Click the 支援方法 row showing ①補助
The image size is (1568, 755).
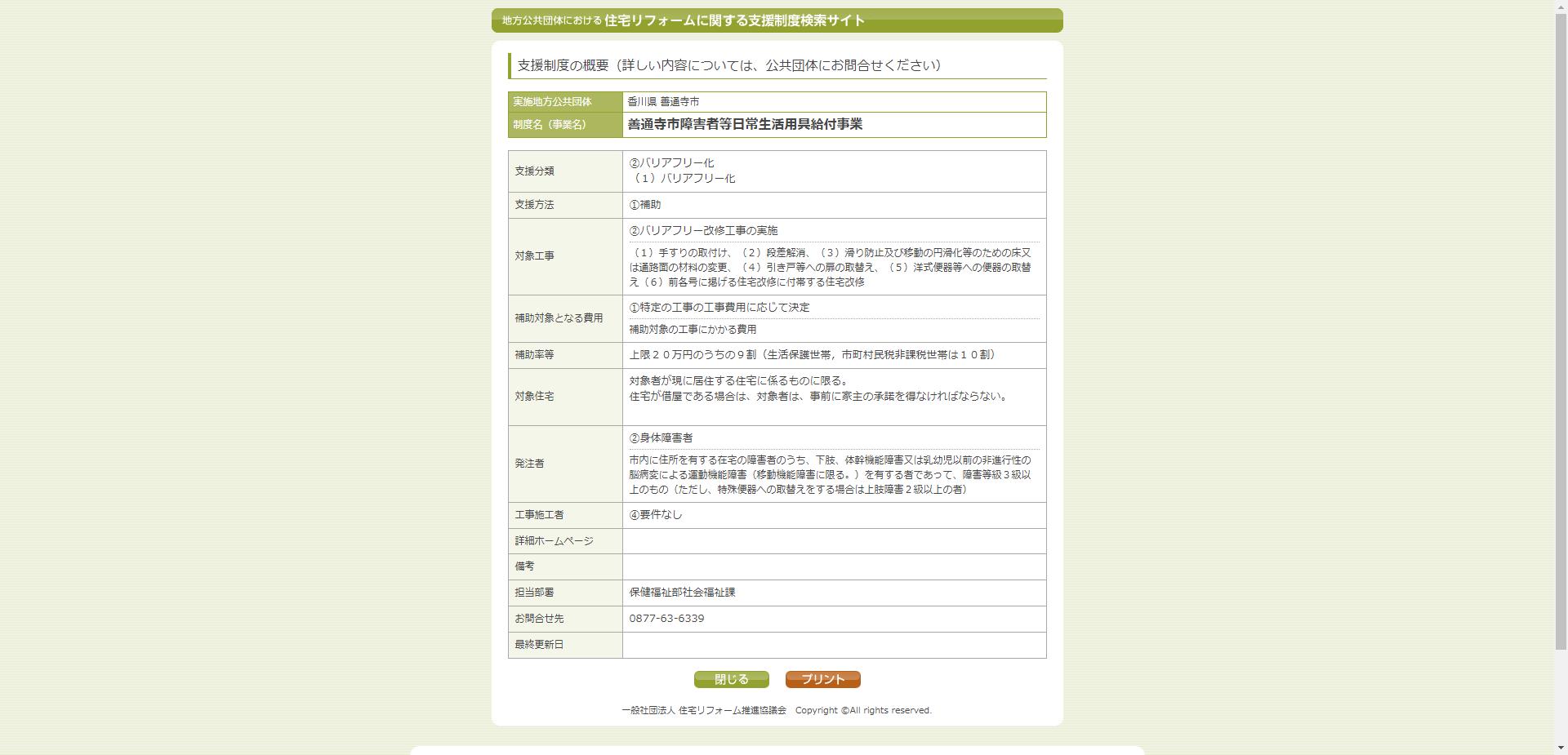pos(645,205)
